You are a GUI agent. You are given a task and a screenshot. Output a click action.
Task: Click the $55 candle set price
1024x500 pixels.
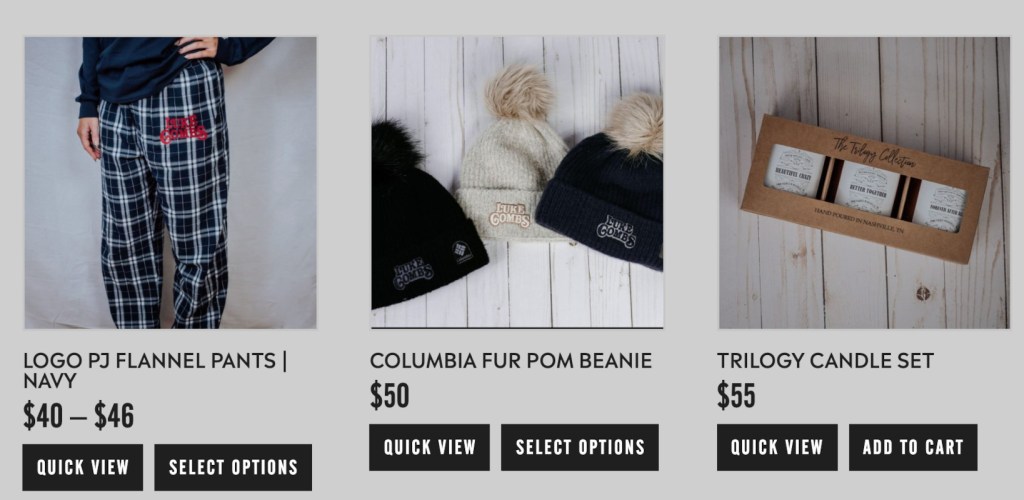click(x=736, y=396)
